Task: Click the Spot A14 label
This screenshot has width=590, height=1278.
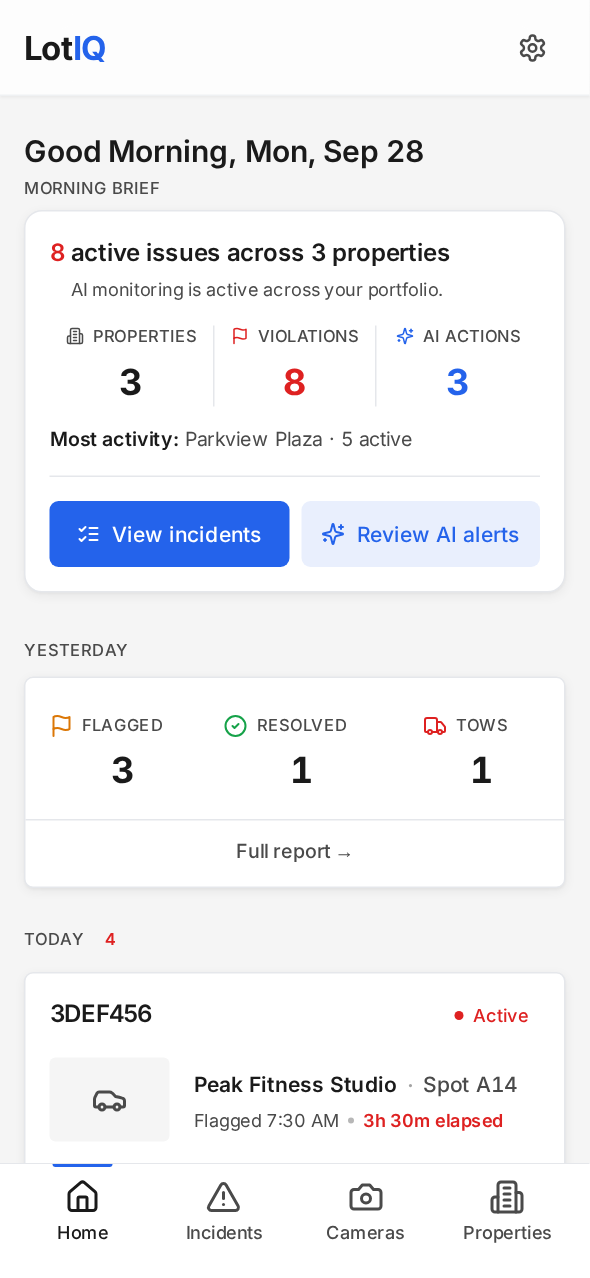Action: (x=470, y=1085)
